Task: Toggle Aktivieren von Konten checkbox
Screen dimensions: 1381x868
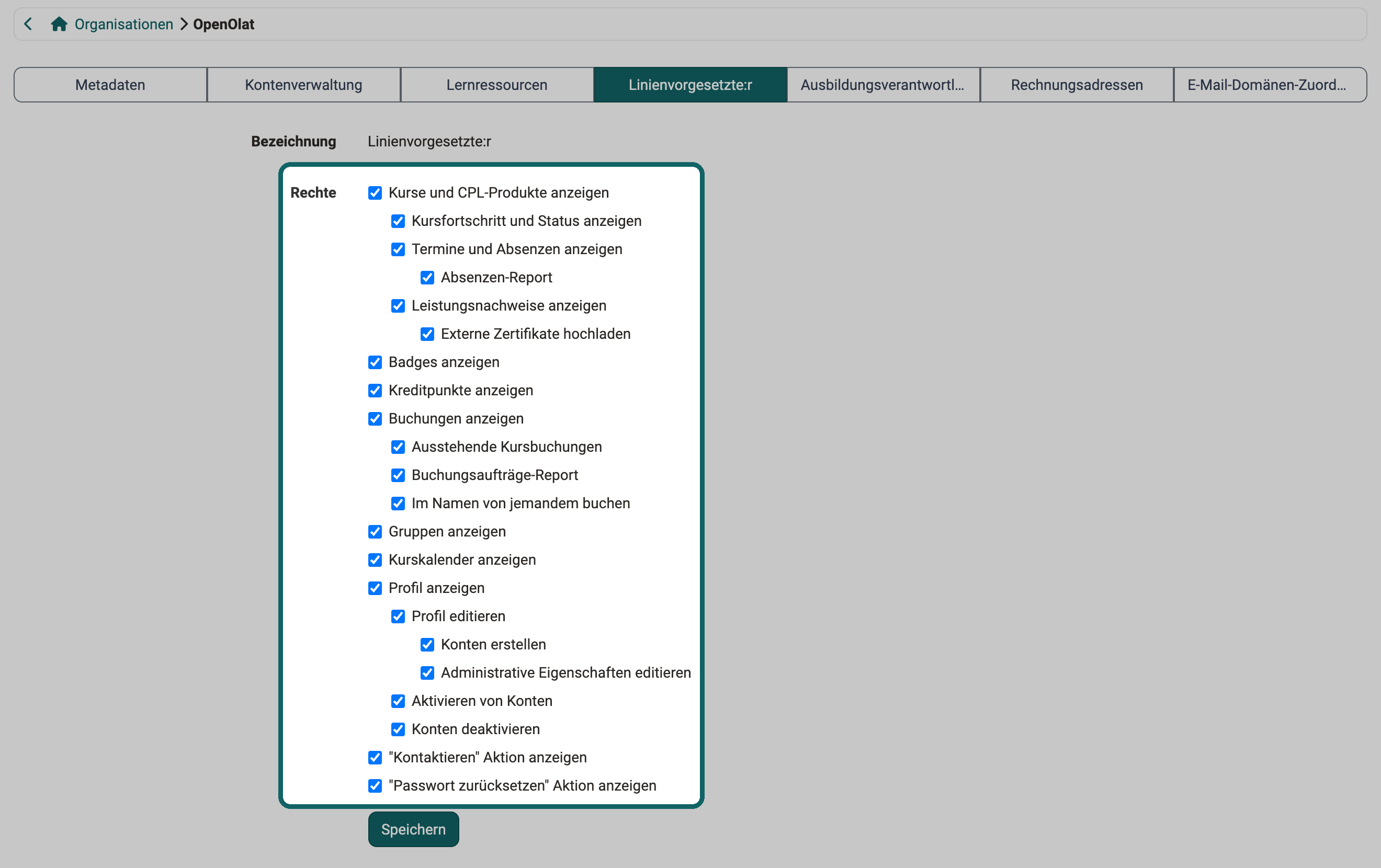Action: pyautogui.click(x=398, y=701)
